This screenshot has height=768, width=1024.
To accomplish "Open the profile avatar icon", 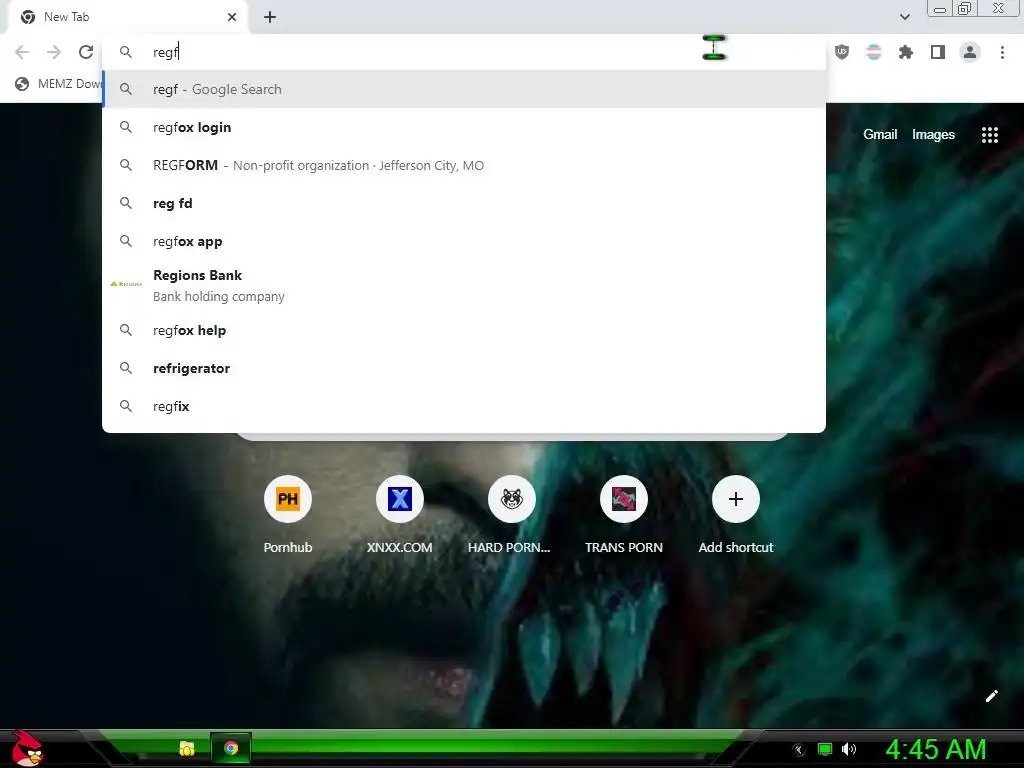I will click(970, 52).
